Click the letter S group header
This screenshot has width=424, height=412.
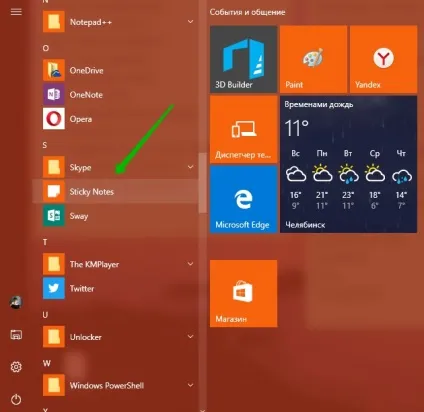coord(45,145)
